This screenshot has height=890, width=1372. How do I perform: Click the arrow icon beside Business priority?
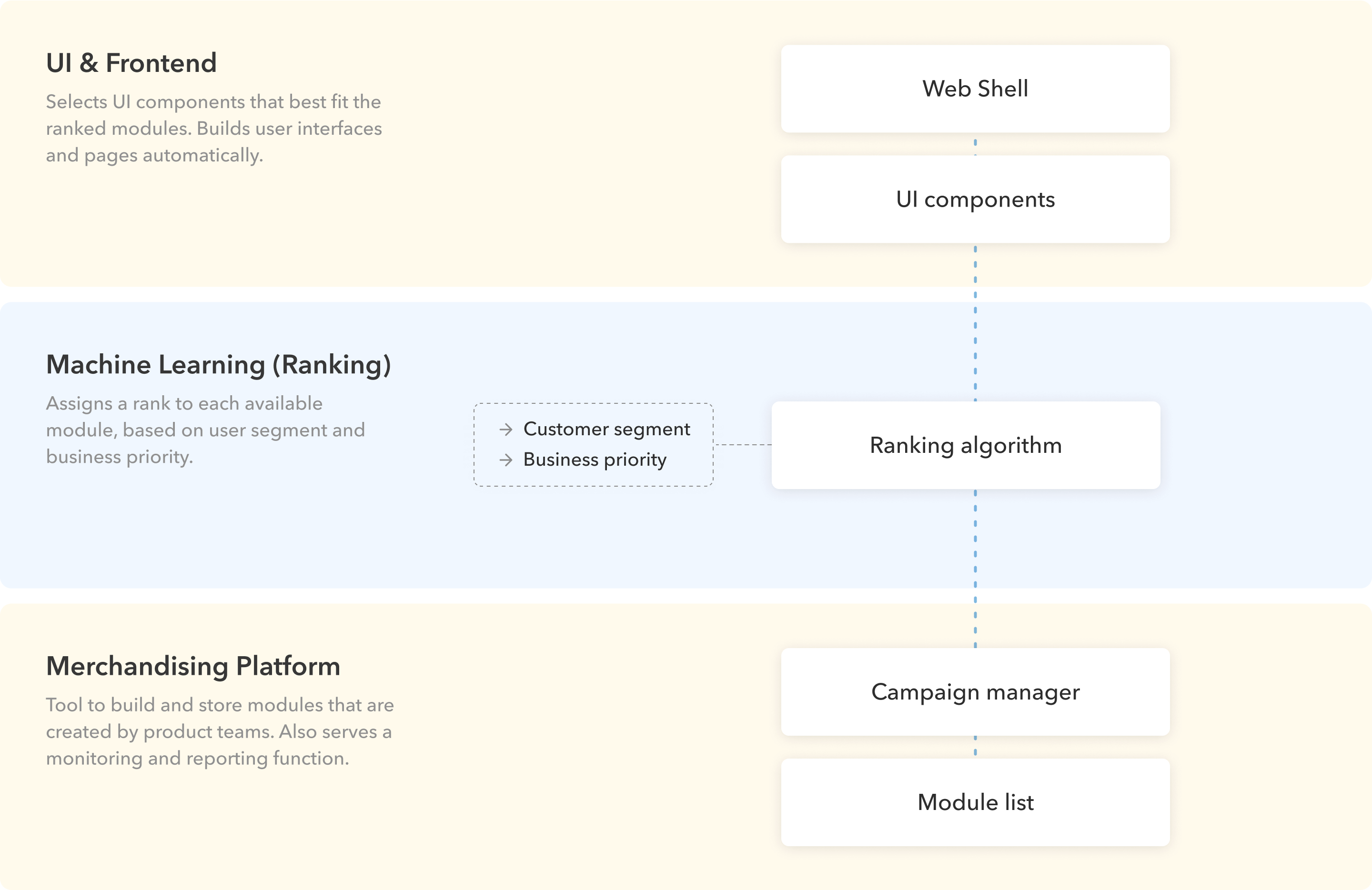click(505, 460)
